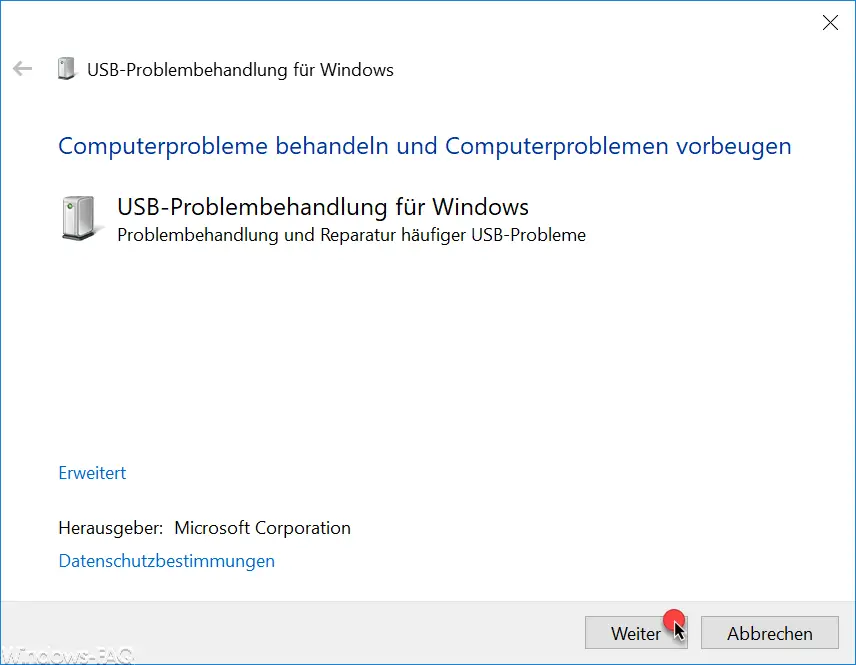Viewport: 856px width, 665px height.
Task: Open the Erweitert advanced options link
Action: pyautogui.click(x=92, y=473)
